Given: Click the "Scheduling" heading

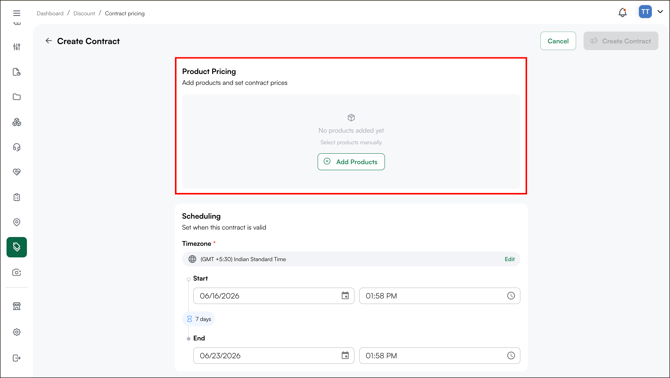Looking at the screenshot, I should pos(201,216).
